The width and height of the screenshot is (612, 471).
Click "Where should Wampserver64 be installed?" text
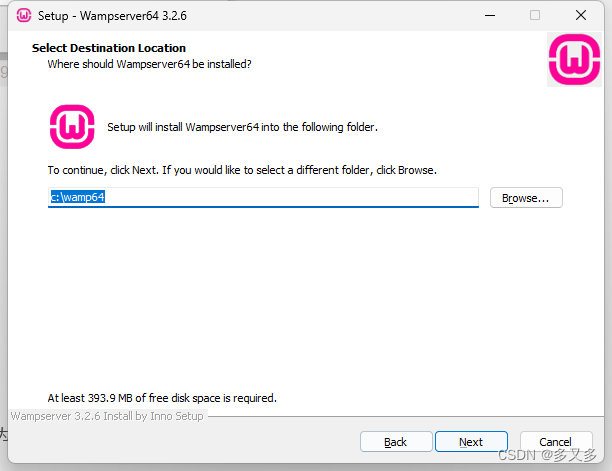click(x=149, y=64)
